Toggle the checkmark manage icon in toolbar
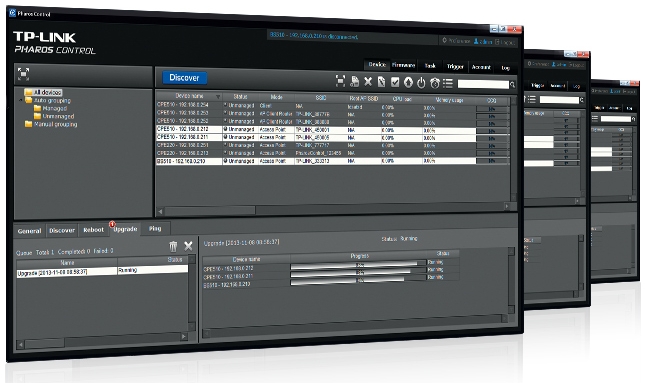 click(x=395, y=82)
